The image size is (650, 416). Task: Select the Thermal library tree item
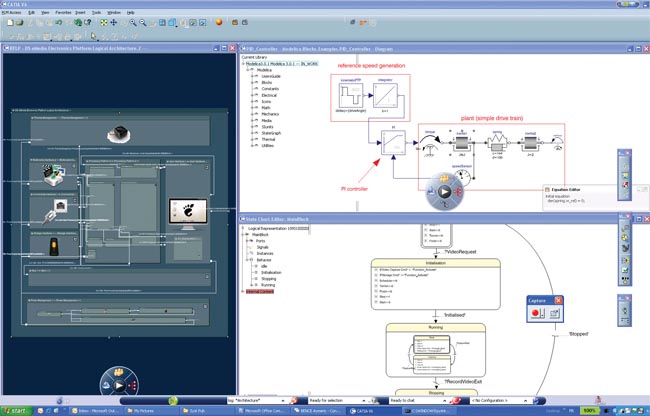(x=268, y=139)
